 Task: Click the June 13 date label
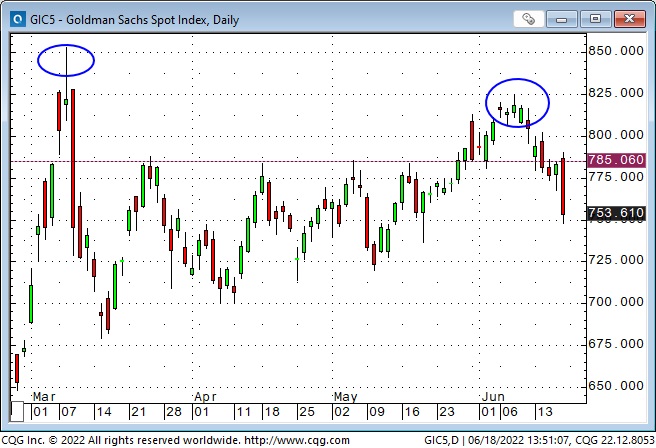tap(545, 412)
